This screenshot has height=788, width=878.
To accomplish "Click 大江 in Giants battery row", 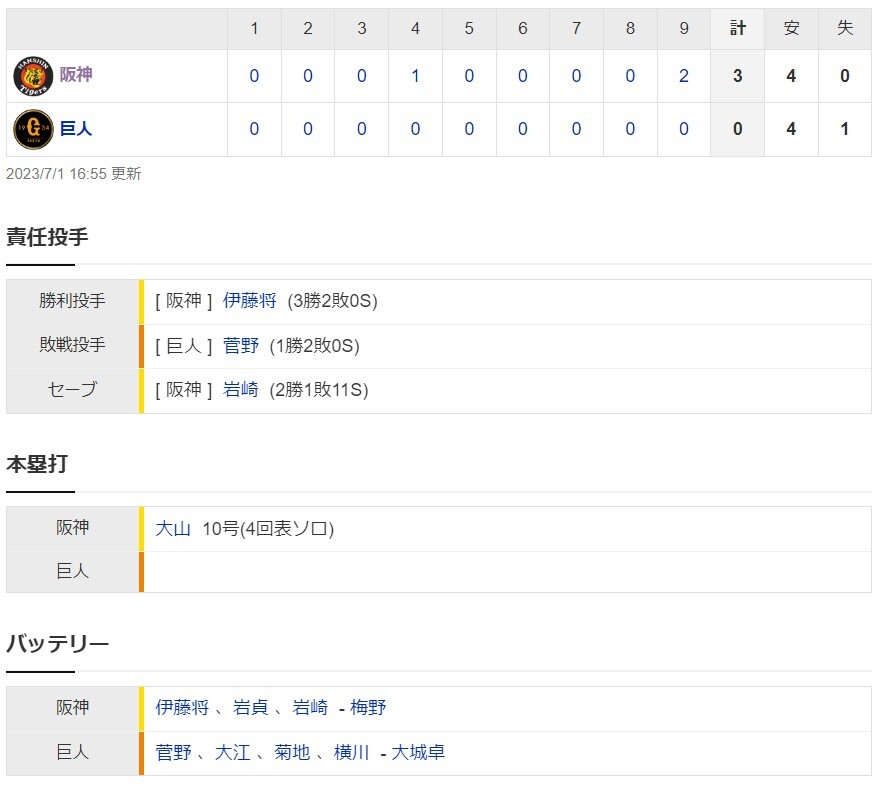I will pyautogui.click(x=232, y=753).
